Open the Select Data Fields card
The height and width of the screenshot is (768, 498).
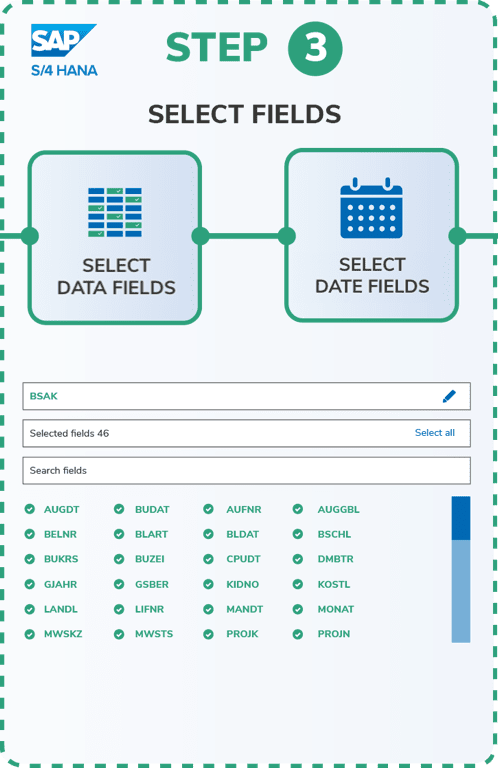[115, 238]
